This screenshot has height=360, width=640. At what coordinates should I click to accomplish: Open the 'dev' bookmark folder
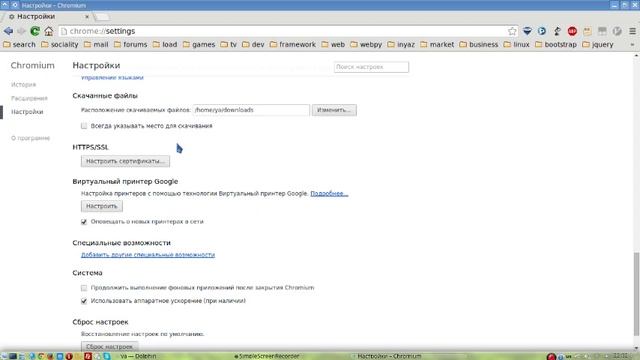point(253,44)
